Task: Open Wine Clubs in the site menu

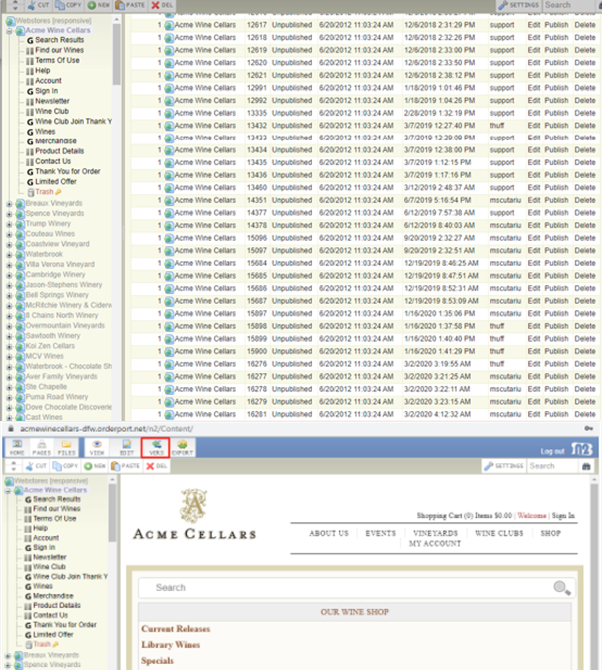Action: point(499,533)
